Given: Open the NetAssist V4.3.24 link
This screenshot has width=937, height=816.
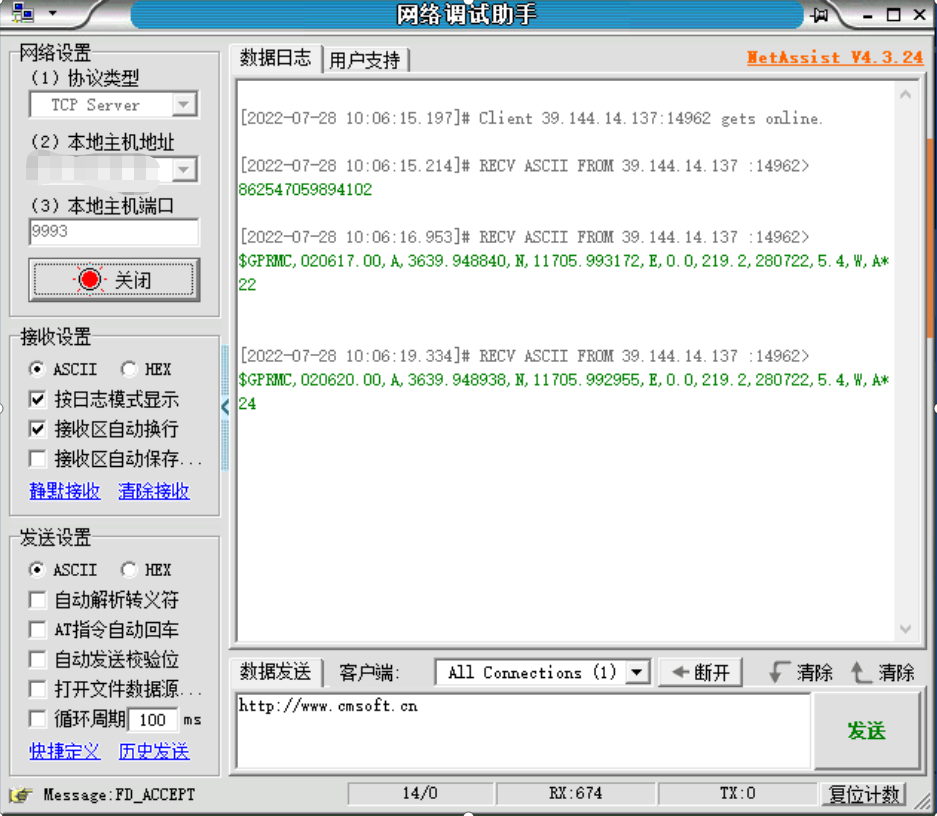Looking at the screenshot, I should point(834,57).
